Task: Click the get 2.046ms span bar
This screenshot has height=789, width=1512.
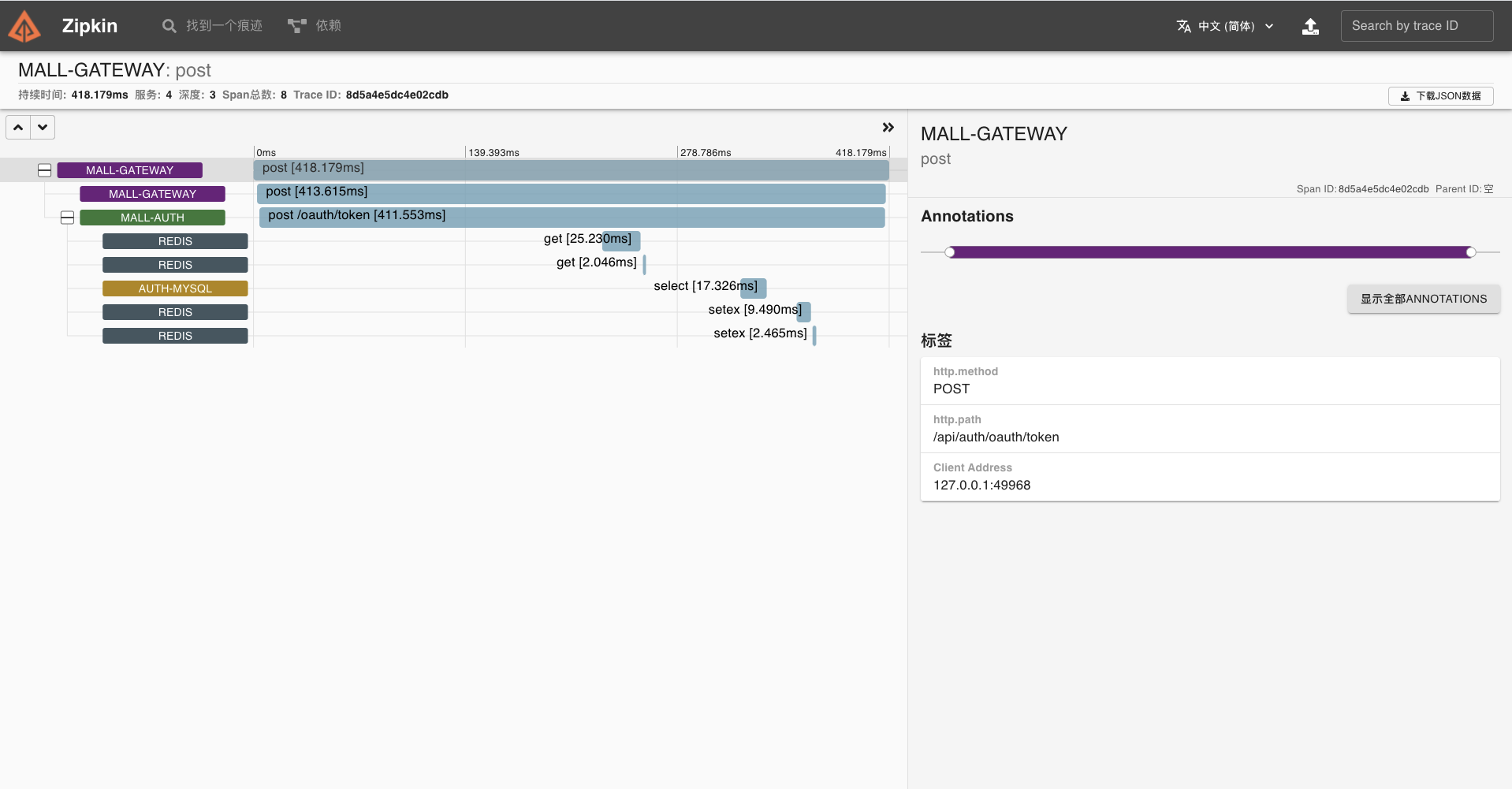Action: click(645, 264)
